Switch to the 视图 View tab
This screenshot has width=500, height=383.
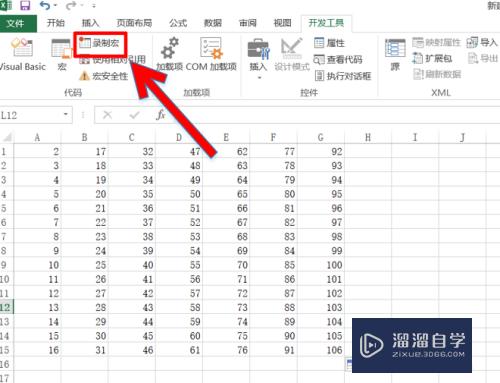tap(282, 23)
